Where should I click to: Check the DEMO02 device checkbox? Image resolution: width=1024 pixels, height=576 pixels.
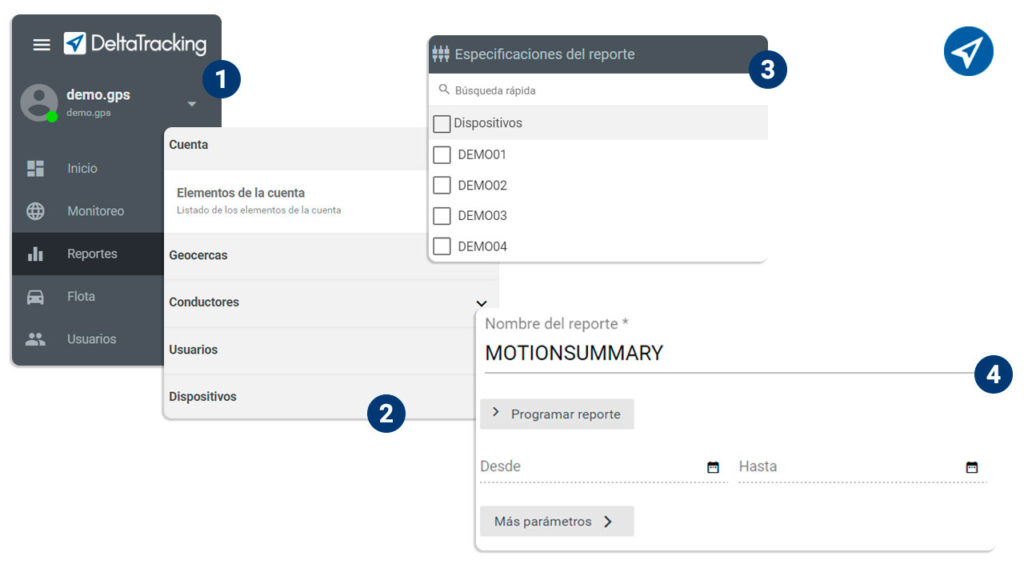(442, 185)
